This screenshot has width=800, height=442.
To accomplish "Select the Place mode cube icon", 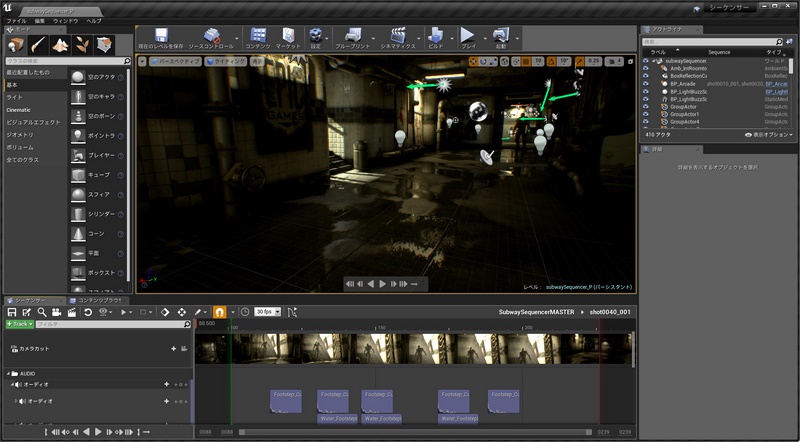I will pyautogui.click(x=16, y=45).
